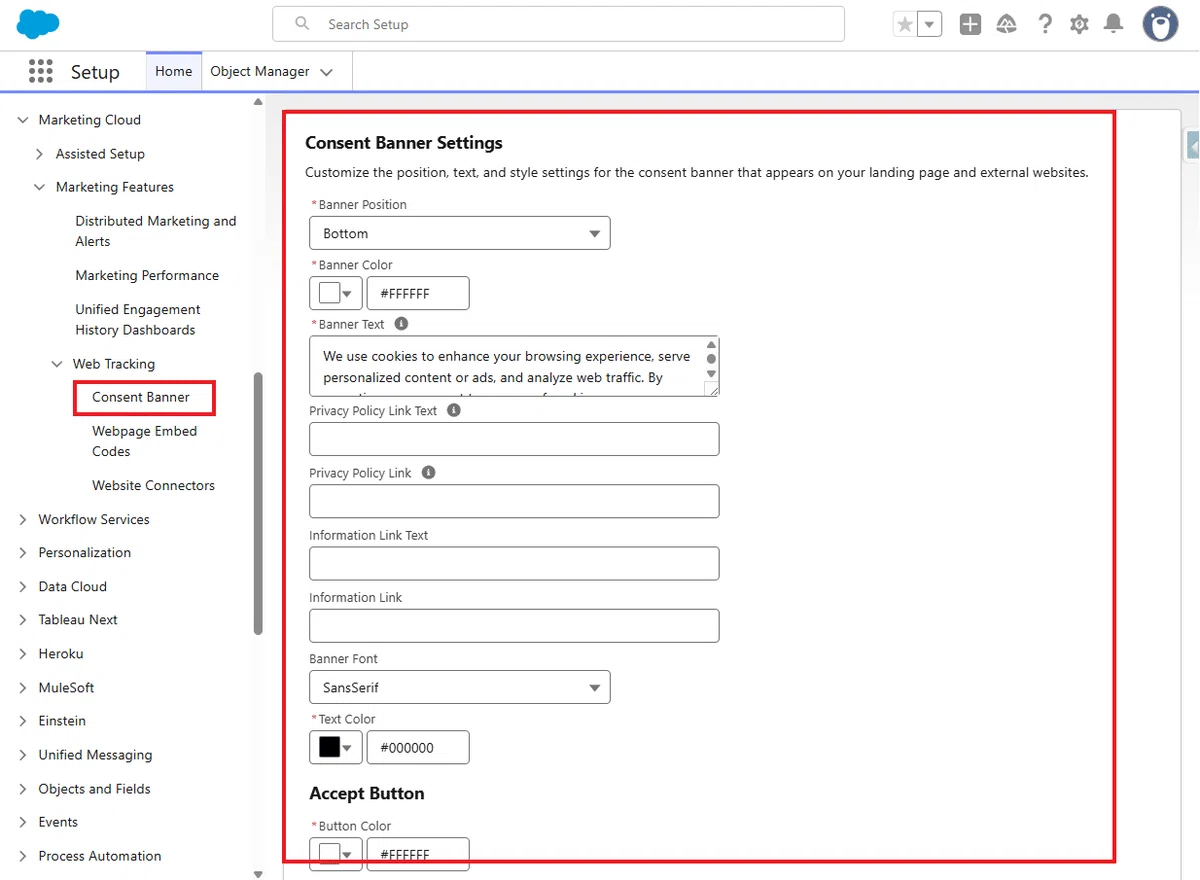Open the favorites list dropdown arrow
Image resolution: width=1200 pixels, height=880 pixels.
point(930,24)
